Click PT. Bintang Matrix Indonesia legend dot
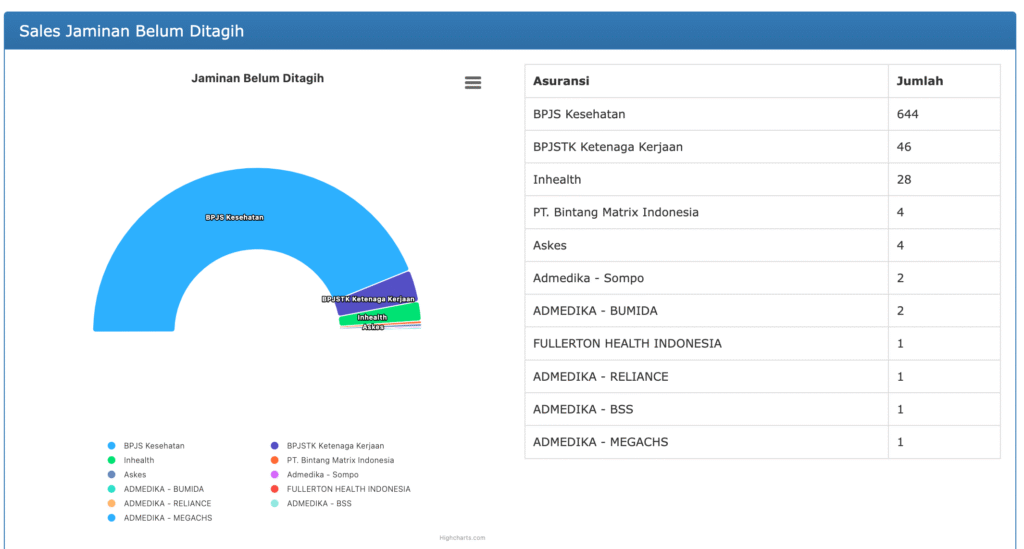This screenshot has width=1024, height=549. [x=275, y=460]
